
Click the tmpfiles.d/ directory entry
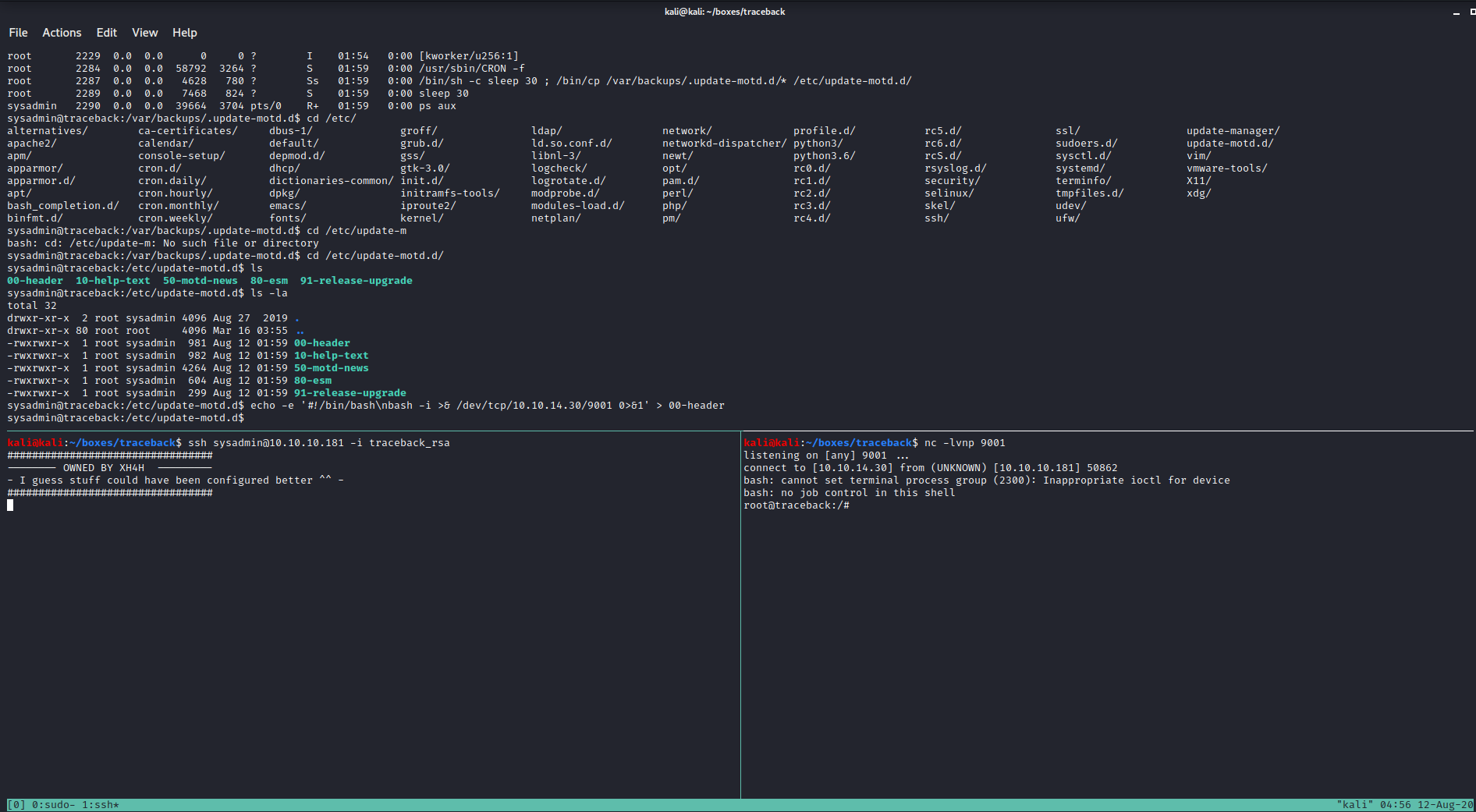pyautogui.click(x=1090, y=193)
